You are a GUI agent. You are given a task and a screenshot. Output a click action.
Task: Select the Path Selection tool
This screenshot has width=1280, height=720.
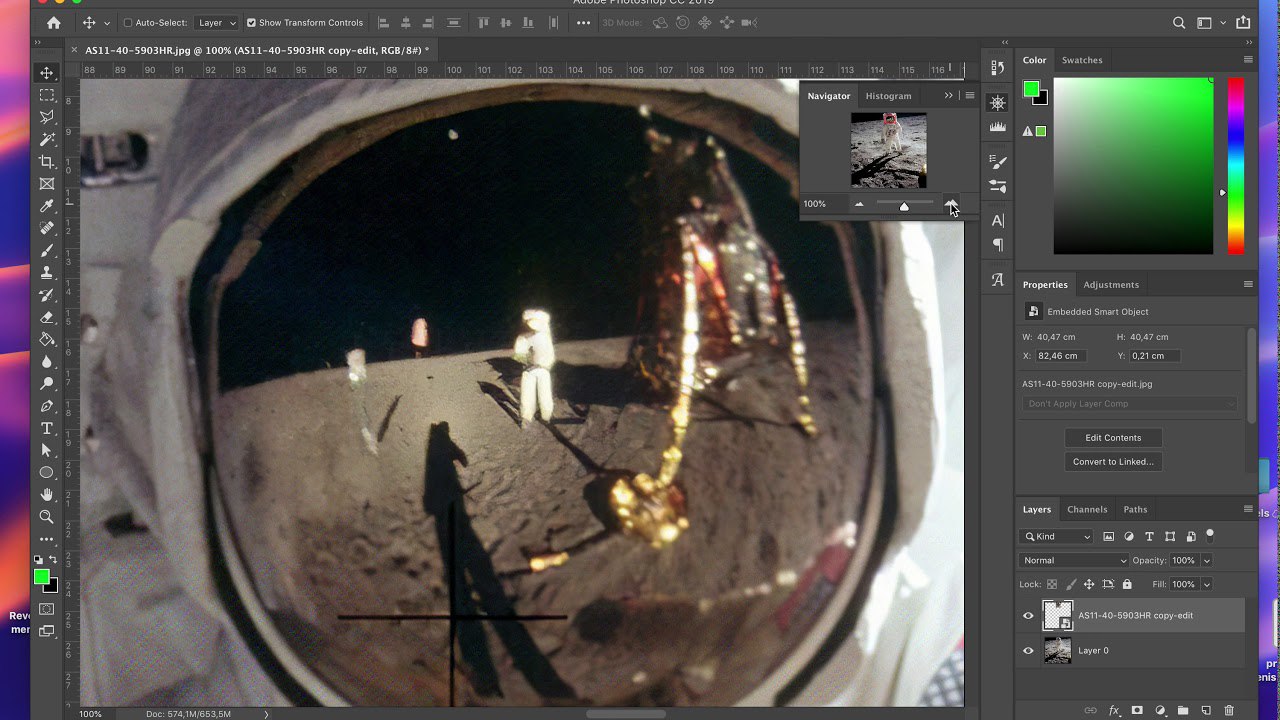pos(46,450)
